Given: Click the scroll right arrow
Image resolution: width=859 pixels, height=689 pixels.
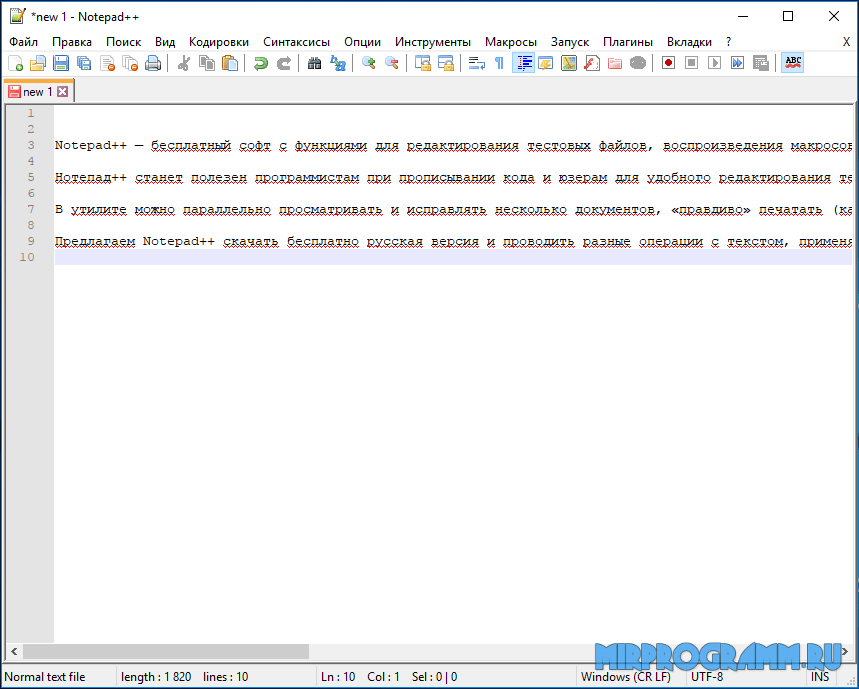Looking at the screenshot, I should 845,652.
